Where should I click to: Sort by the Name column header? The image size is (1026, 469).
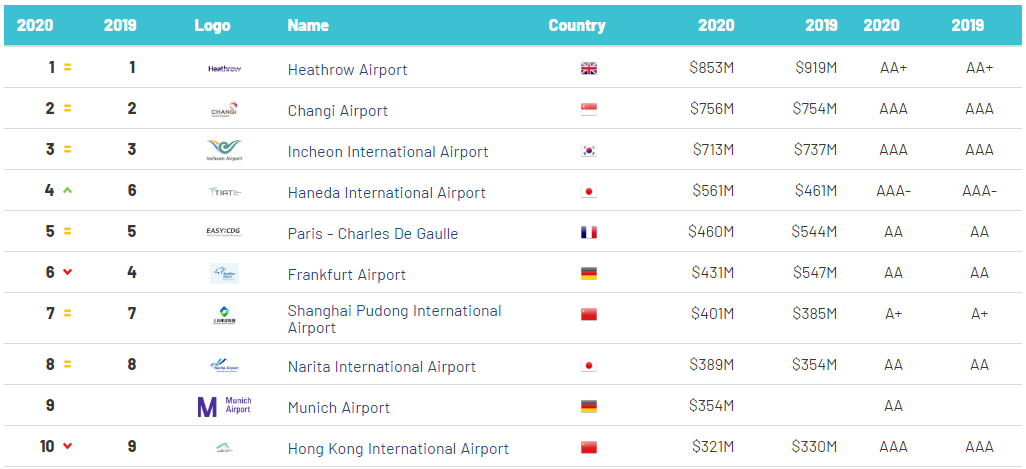308,26
